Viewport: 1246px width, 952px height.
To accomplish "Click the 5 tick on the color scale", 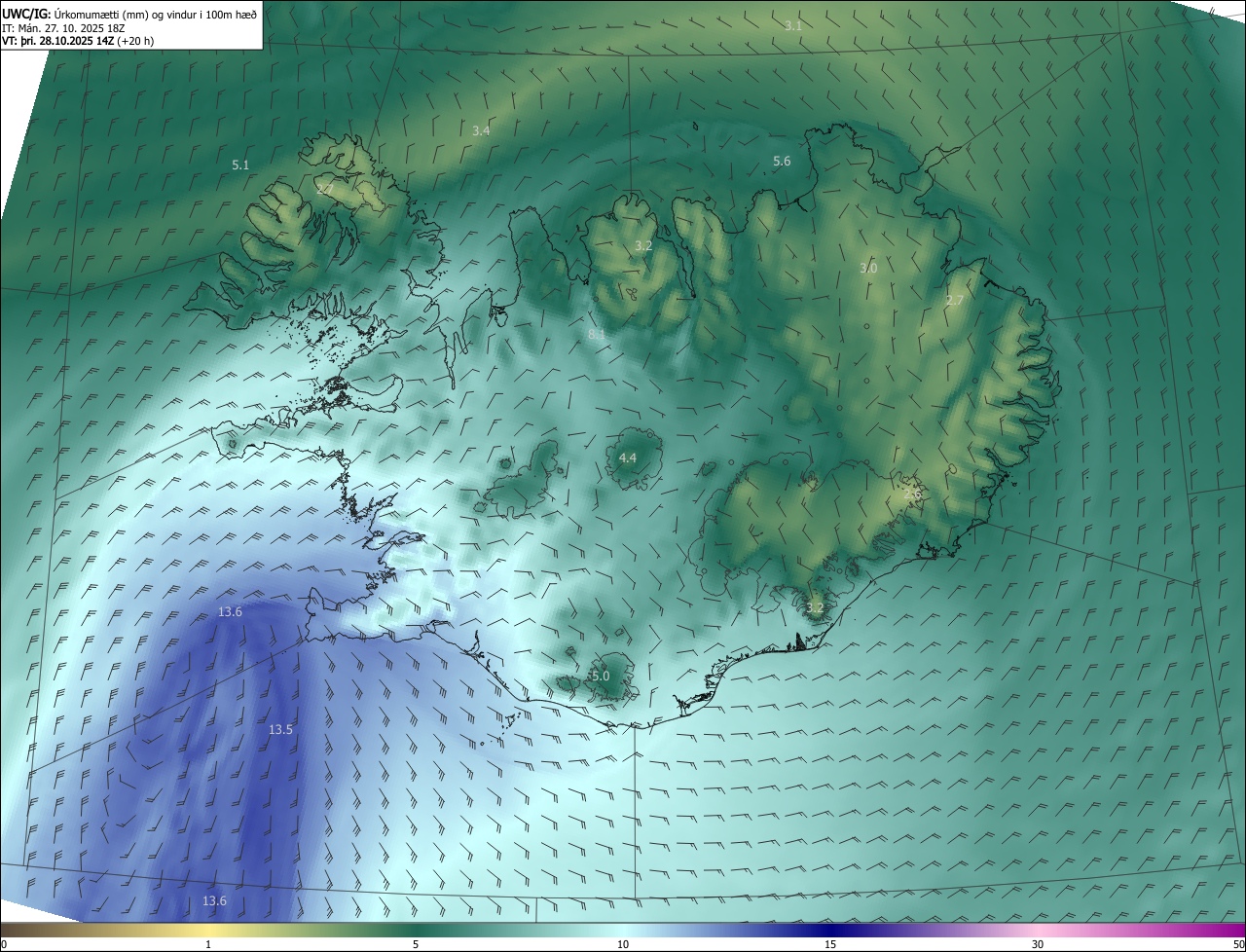I will click(x=416, y=944).
